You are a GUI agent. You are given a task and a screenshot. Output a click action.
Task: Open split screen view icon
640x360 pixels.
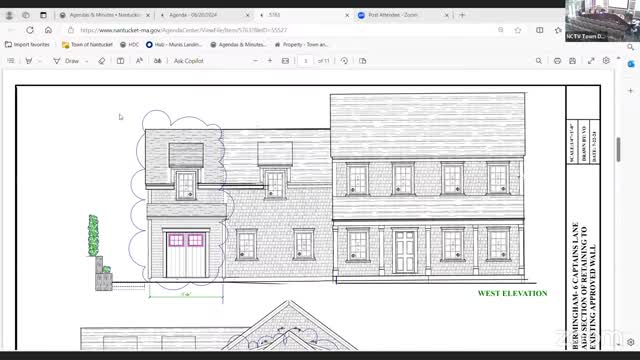tap(540, 30)
